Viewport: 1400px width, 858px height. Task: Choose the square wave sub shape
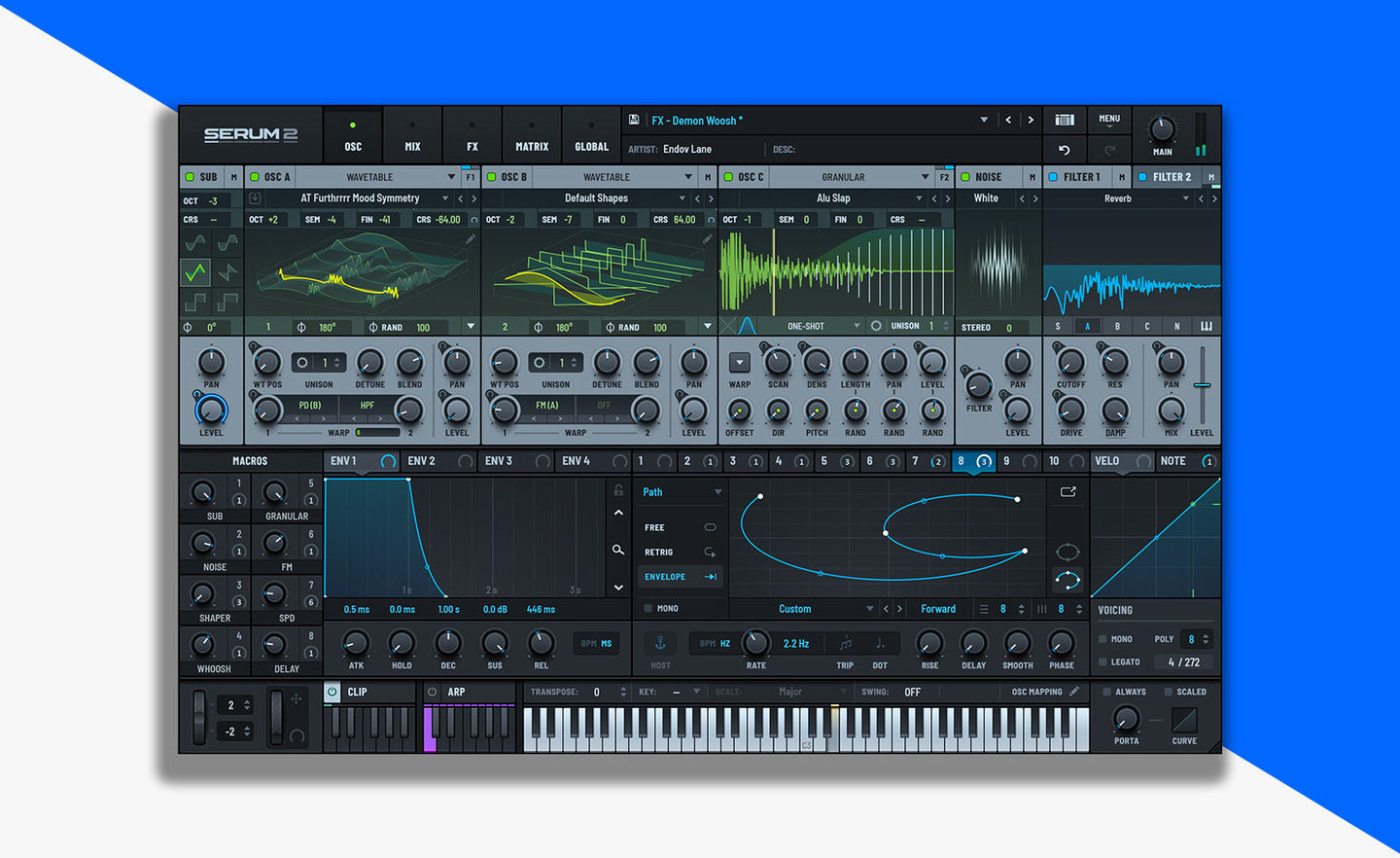196,301
